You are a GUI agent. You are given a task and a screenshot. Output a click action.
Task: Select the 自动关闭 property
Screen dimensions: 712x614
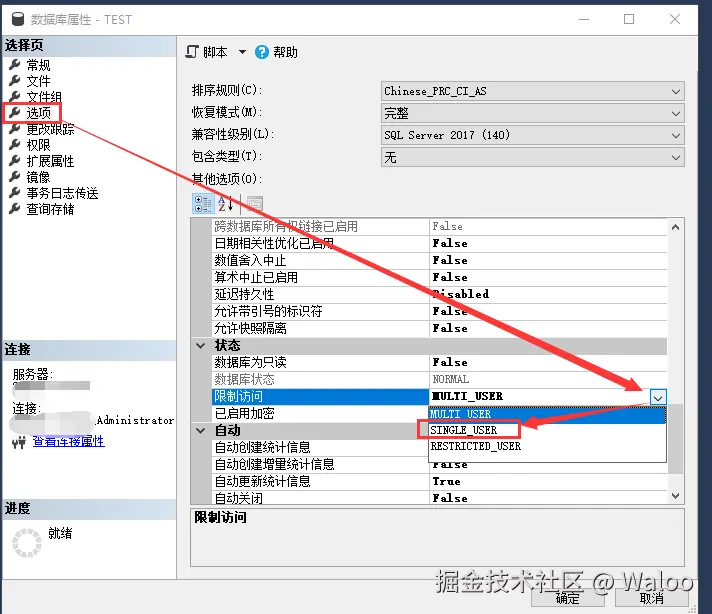coord(440,498)
